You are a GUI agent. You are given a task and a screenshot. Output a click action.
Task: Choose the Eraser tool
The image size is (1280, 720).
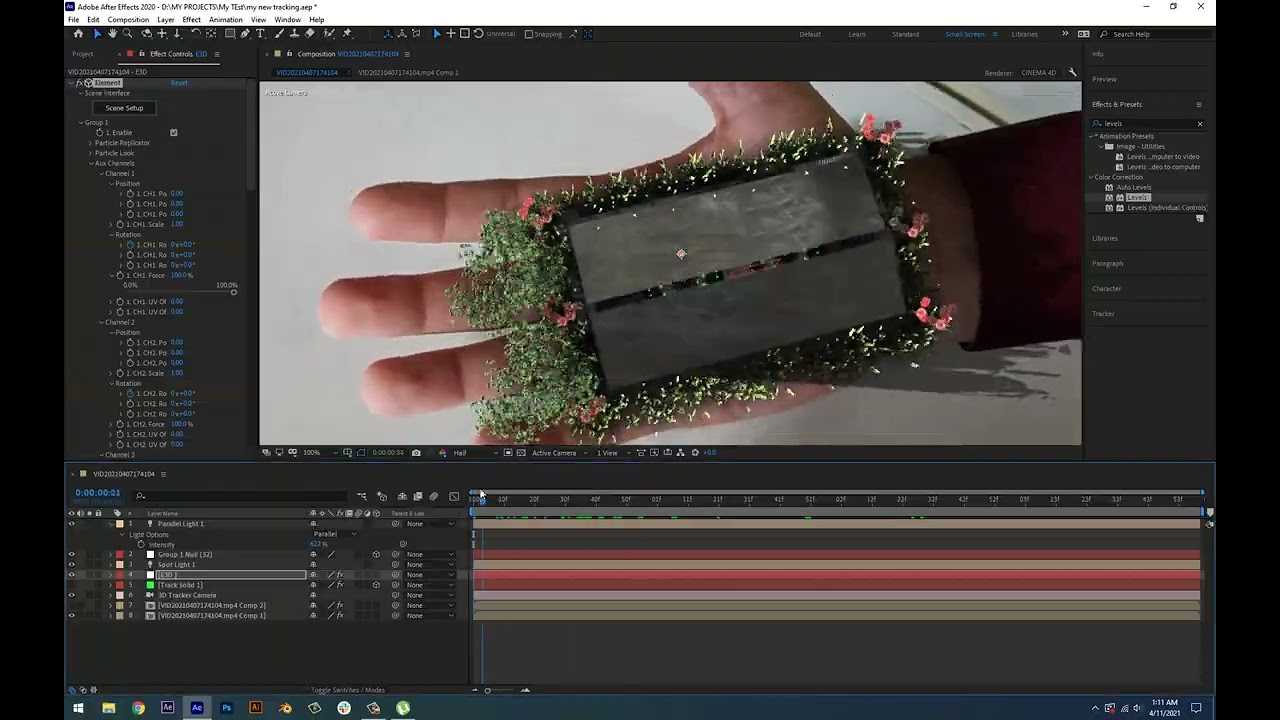[x=309, y=34]
